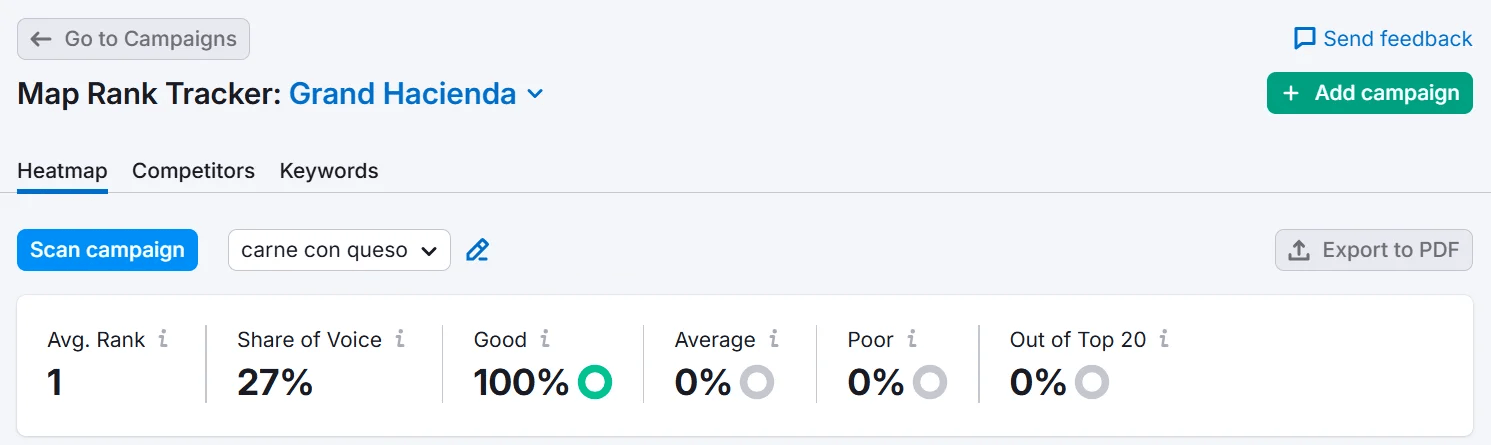Screen dimensions: 1491x445
Task: Click the pencil edit keyword icon
Action: point(478,250)
